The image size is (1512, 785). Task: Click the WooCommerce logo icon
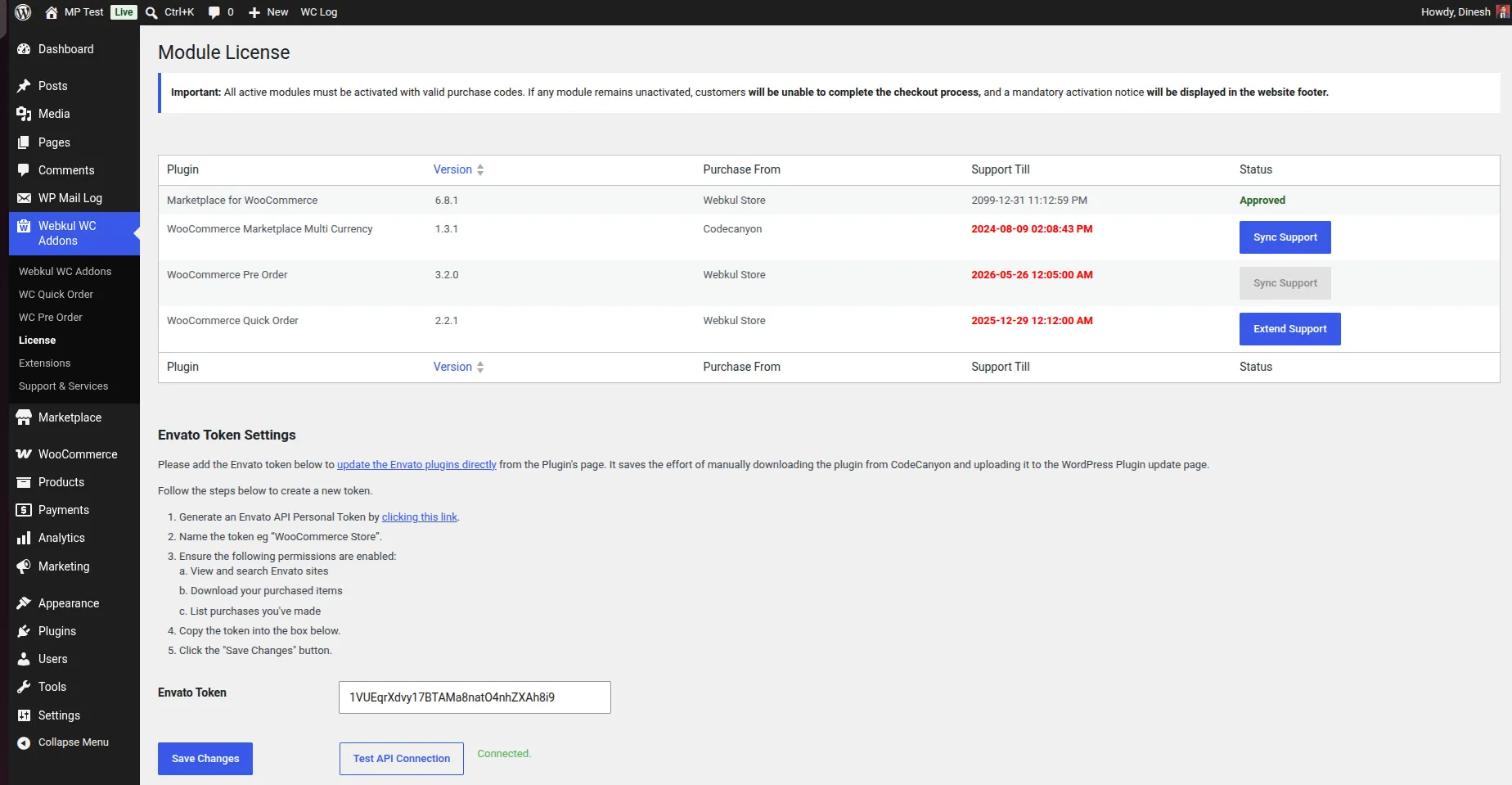[x=24, y=454]
